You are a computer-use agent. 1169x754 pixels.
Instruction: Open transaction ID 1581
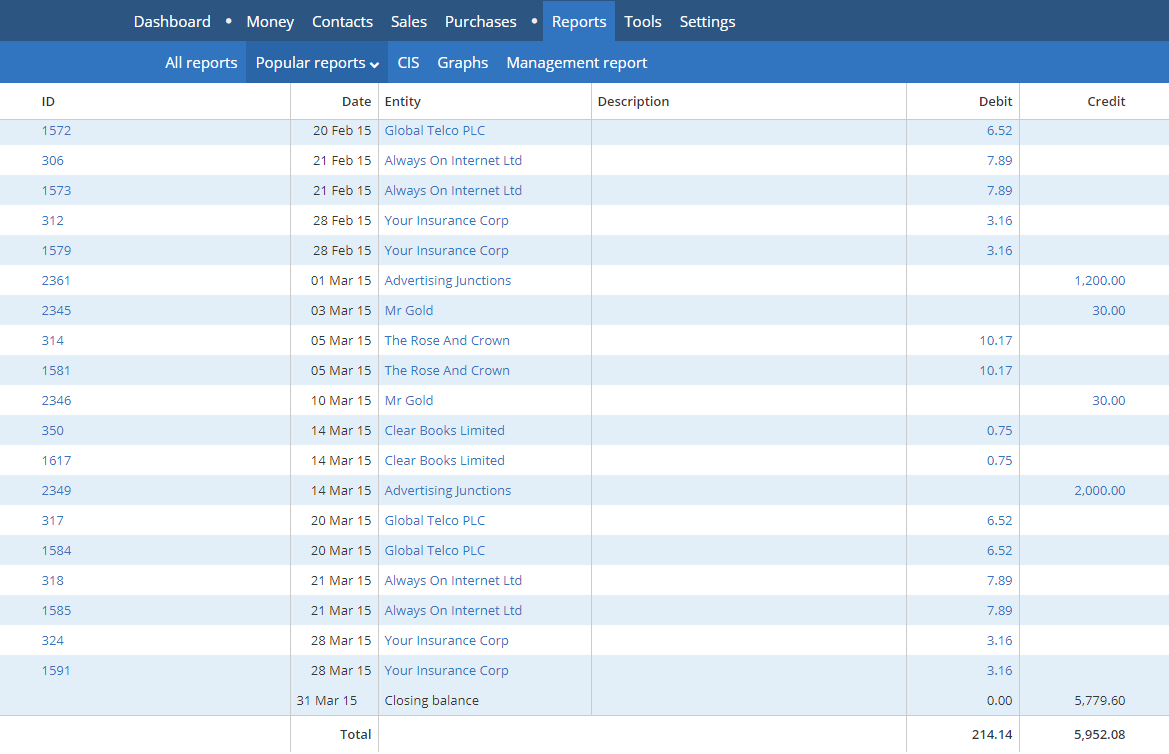56,371
